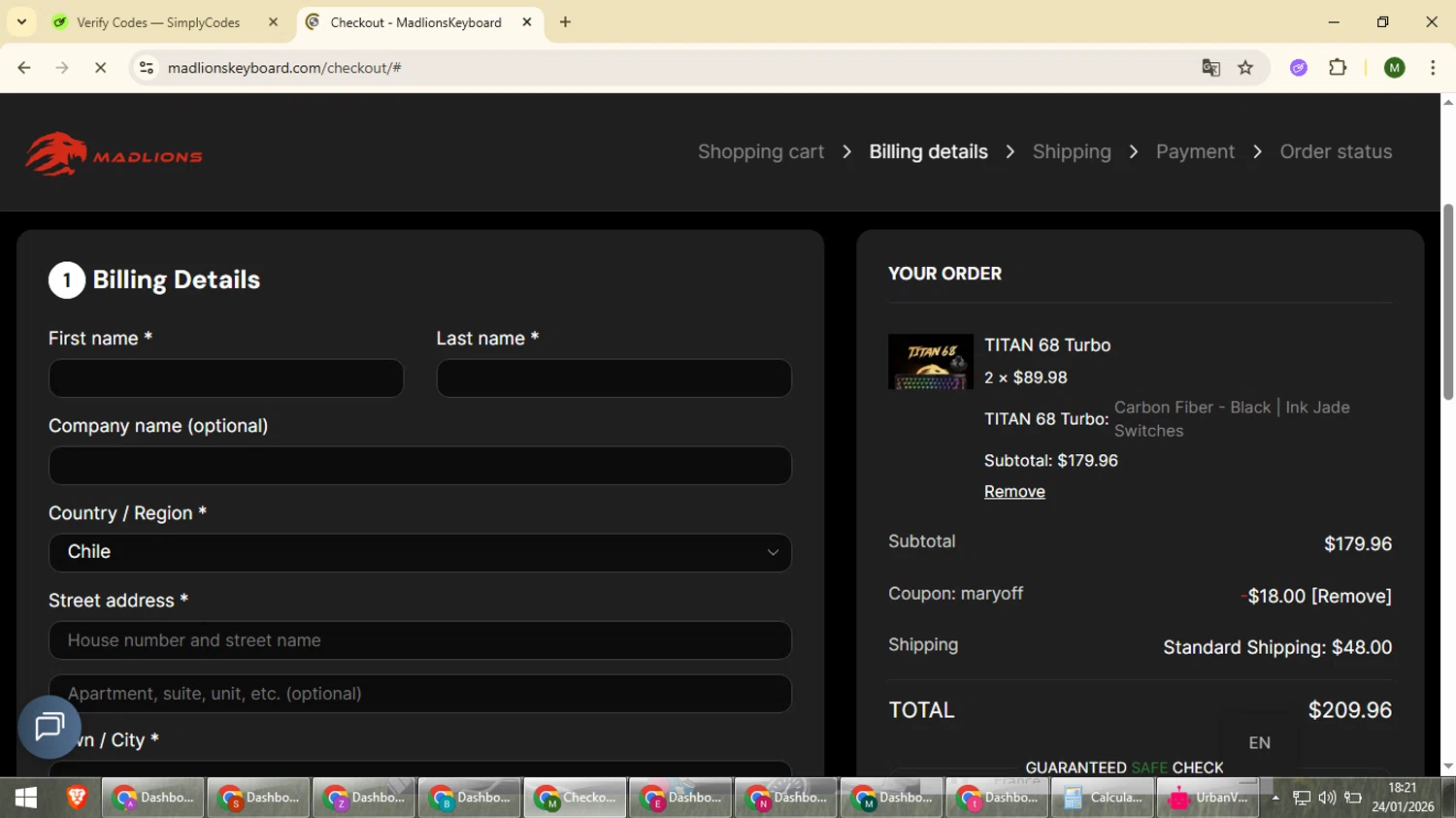
Task: Click the network icon in system tray
Action: click(x=1302, y=798)
